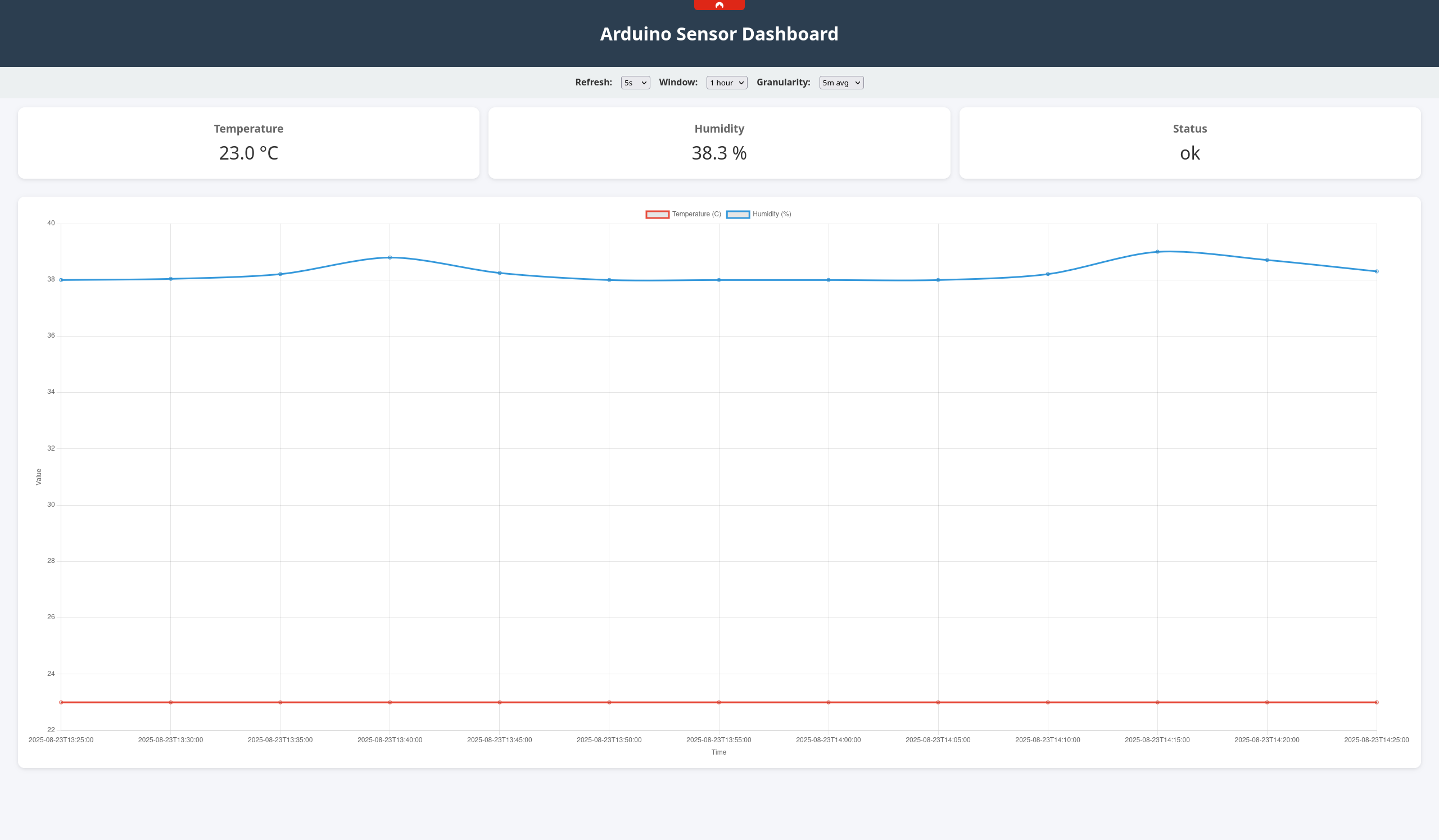Open the Refresh interval dropdown

(635, 83)
